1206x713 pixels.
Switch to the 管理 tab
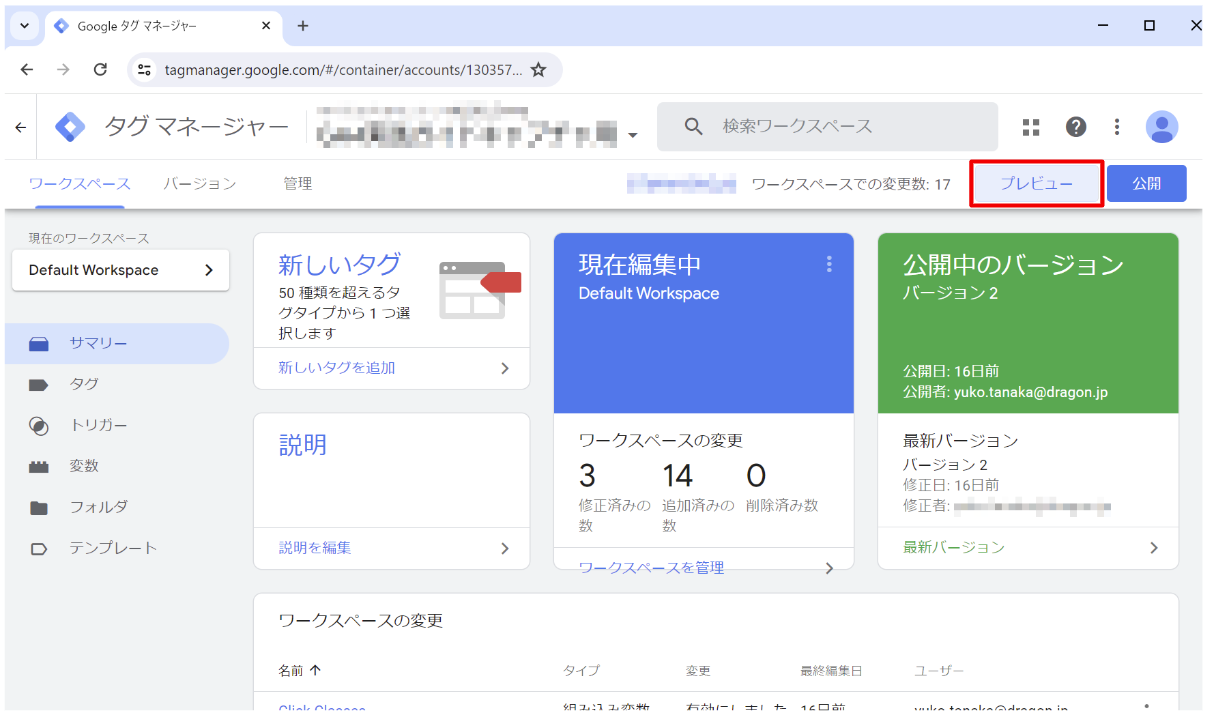coord(297,184)
